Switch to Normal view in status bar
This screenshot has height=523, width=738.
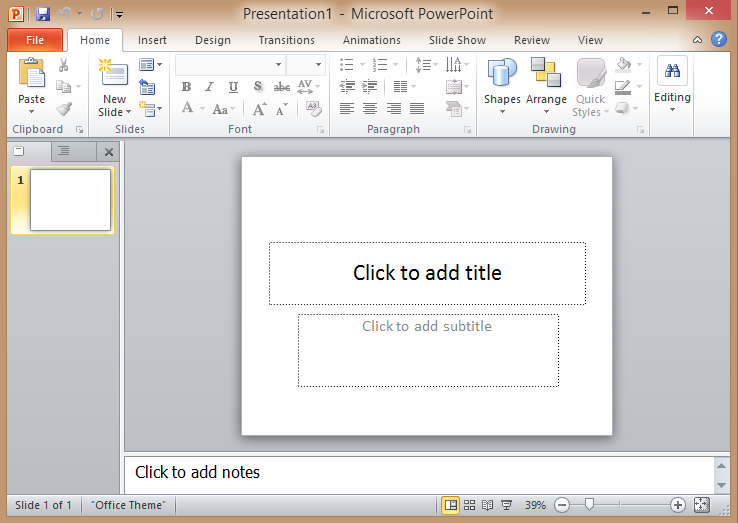pyautogui.click(x=450, y=505)
